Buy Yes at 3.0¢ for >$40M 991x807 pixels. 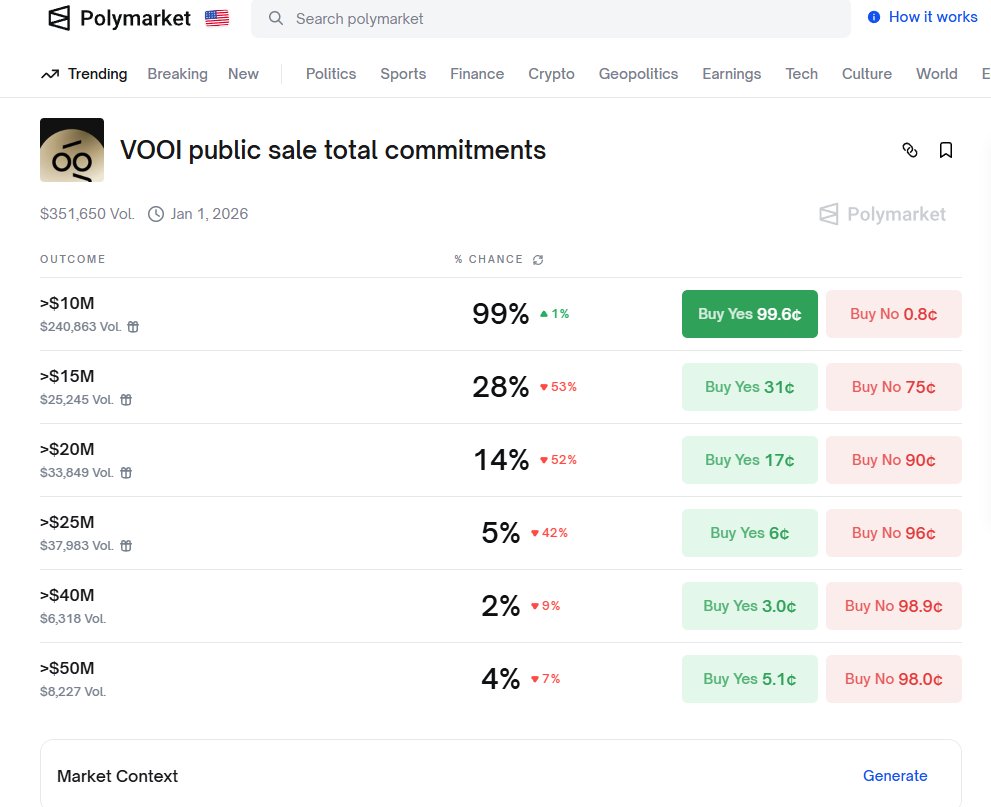(750, 606)
